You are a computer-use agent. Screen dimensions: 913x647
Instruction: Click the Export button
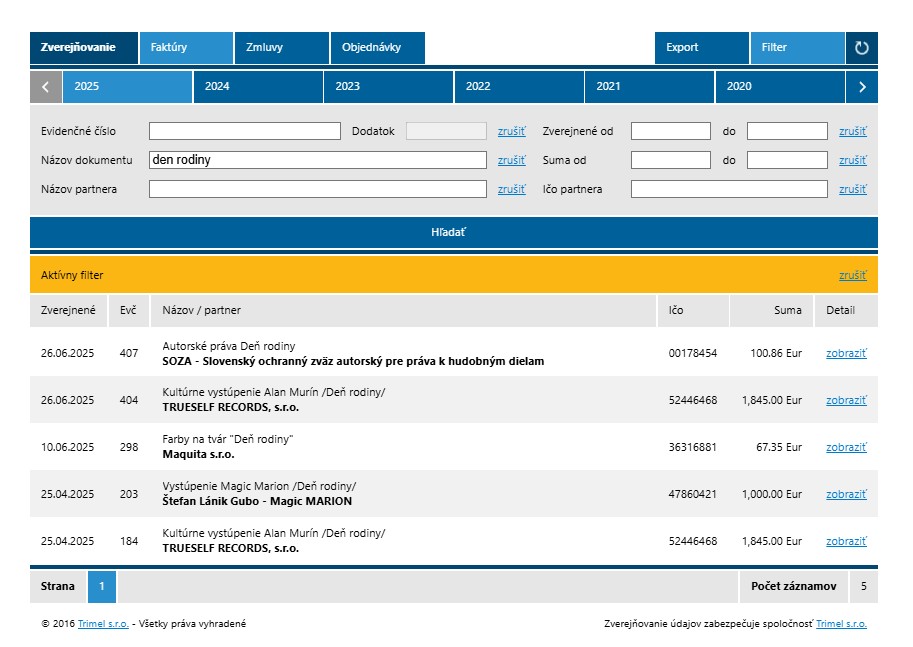tap(701, 47)
